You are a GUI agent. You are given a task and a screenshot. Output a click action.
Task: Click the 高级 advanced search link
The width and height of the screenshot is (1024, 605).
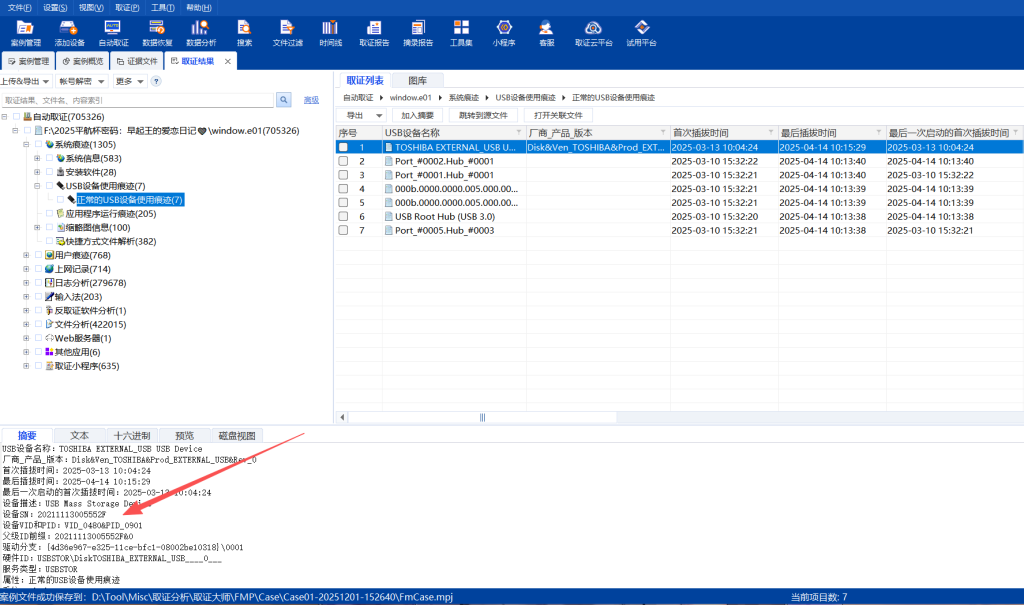pyautogui.click(x=311, y=100)
